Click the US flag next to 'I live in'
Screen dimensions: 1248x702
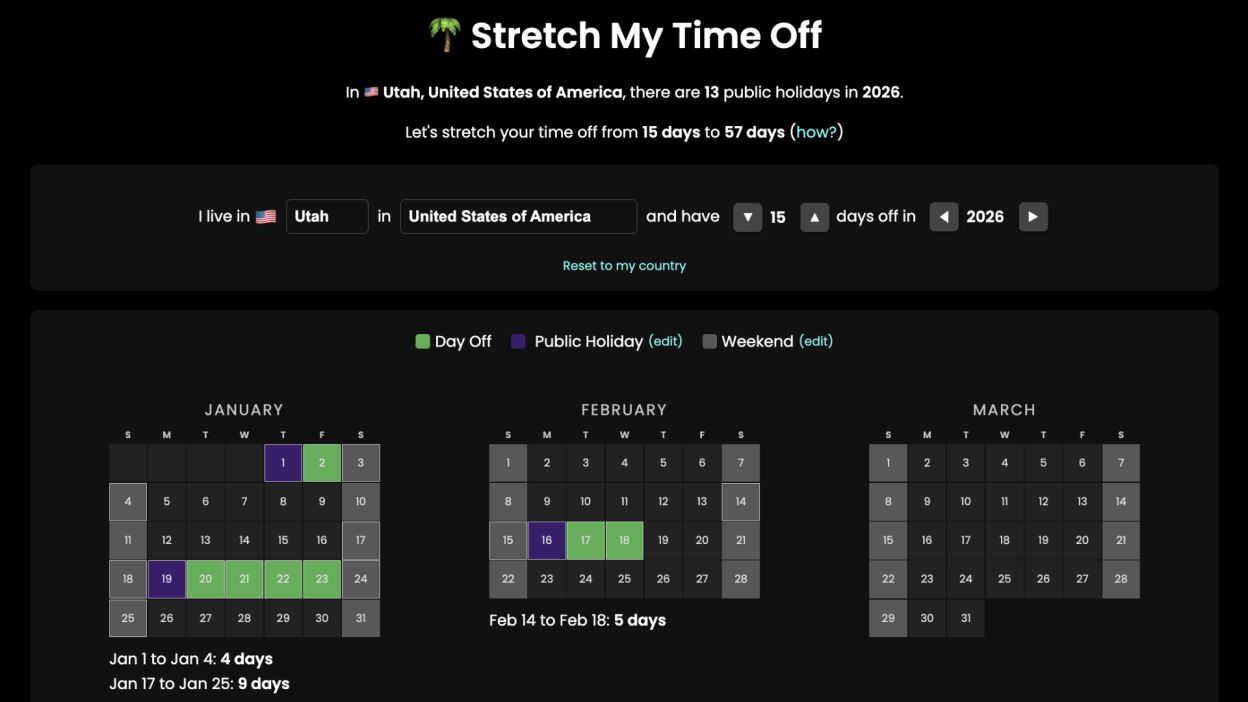pos(265,216)
